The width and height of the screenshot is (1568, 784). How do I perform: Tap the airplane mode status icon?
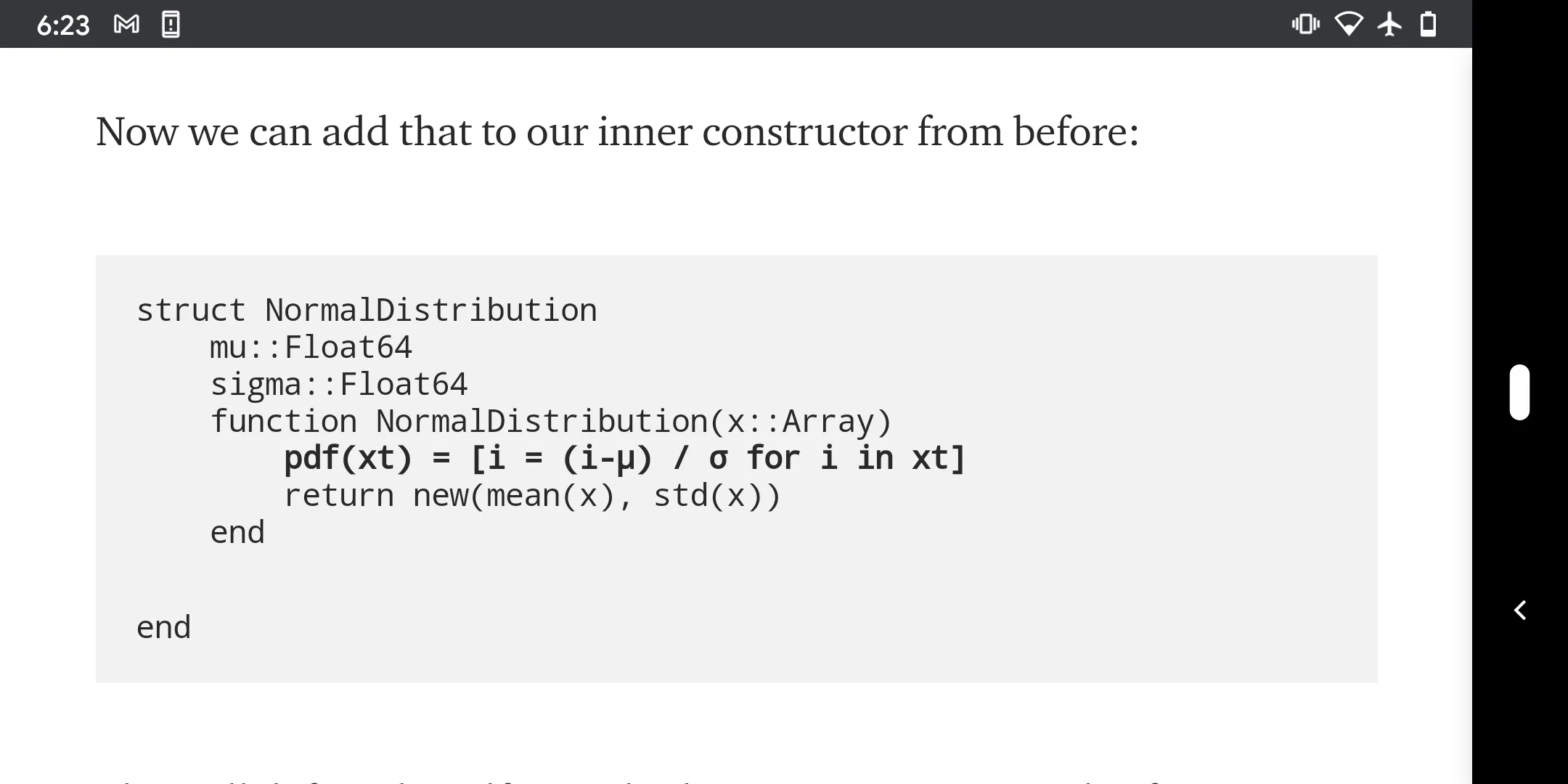[x=1389, y=25]
